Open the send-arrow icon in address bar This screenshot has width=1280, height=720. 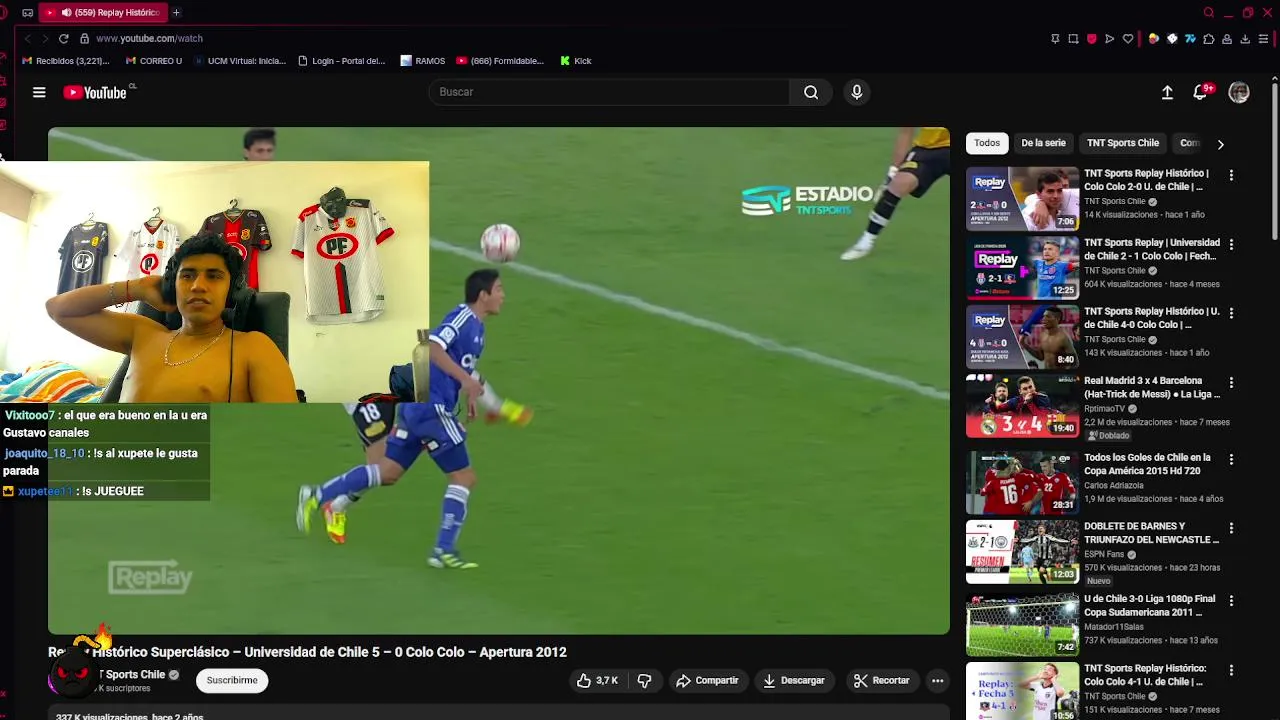coord(1109,39)
